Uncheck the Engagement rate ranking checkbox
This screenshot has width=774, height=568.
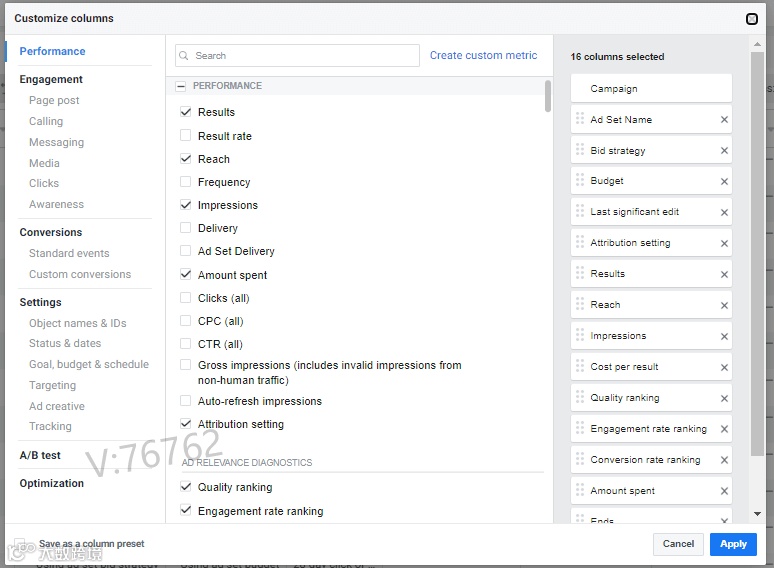(x=186, y=510)
